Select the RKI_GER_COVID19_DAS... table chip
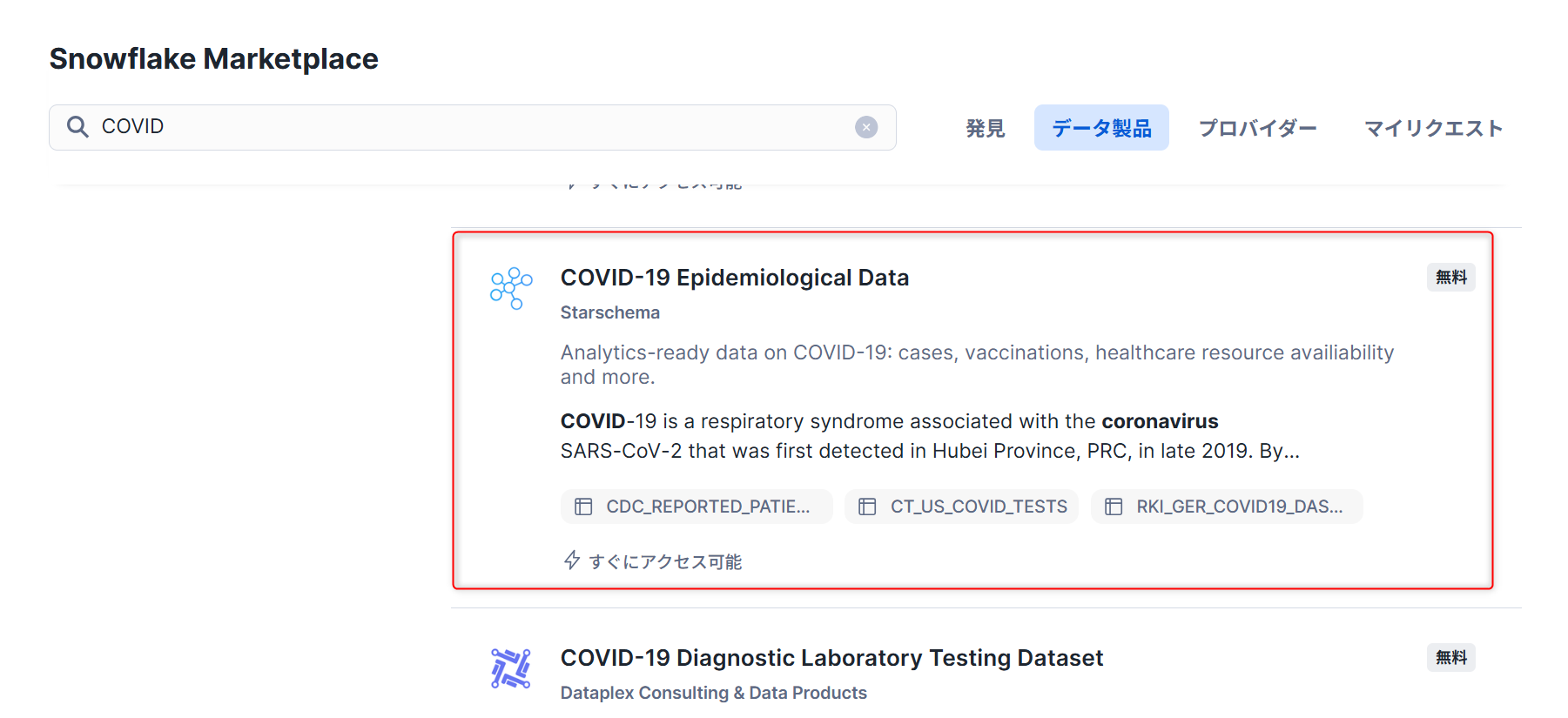The image size is (1568, 718). (1227, 507)
